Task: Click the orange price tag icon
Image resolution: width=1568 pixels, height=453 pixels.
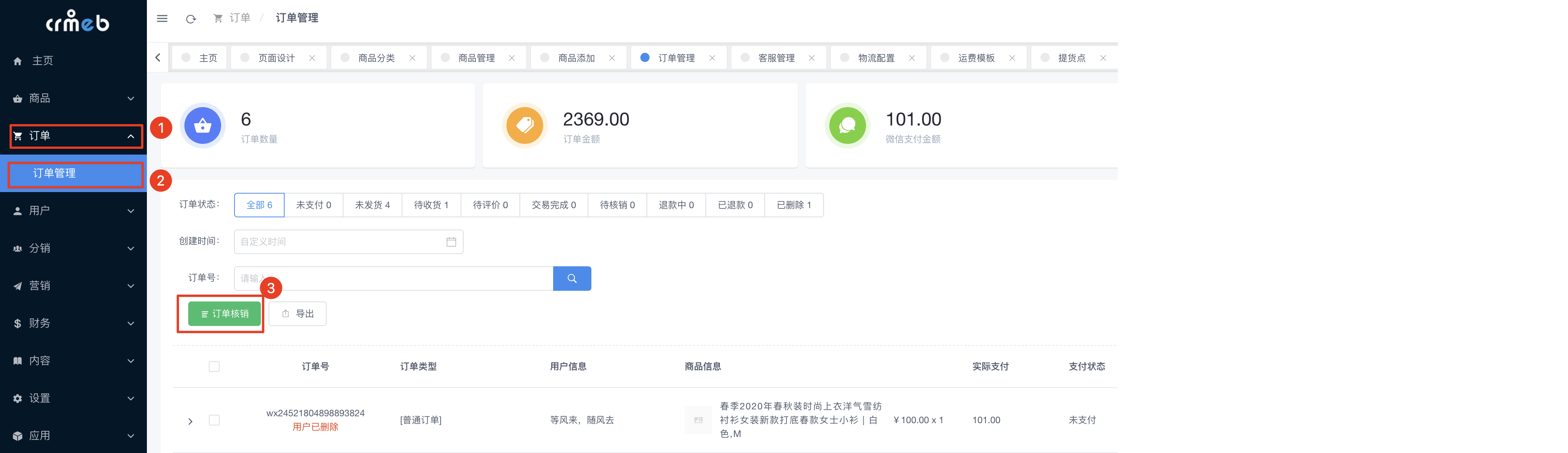Action: [525, 125]
